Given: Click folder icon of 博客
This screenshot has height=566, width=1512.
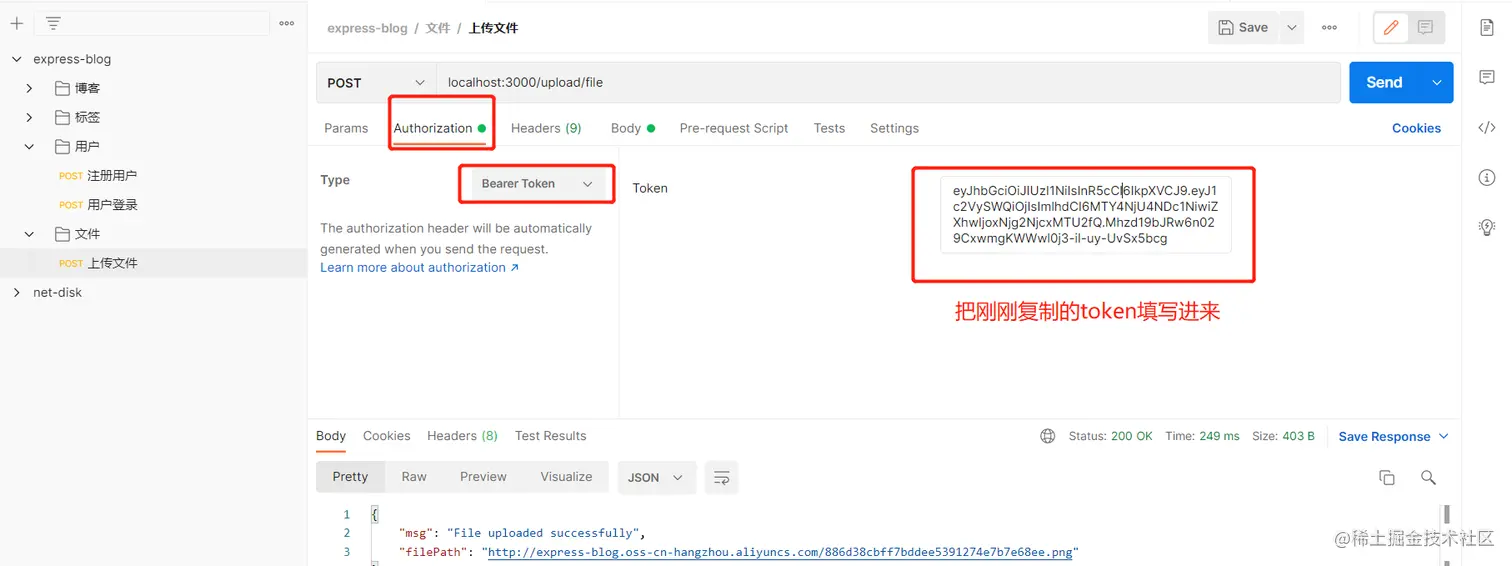Looking at the screenshot, I should pyautogui.click(x=62, y=88).
